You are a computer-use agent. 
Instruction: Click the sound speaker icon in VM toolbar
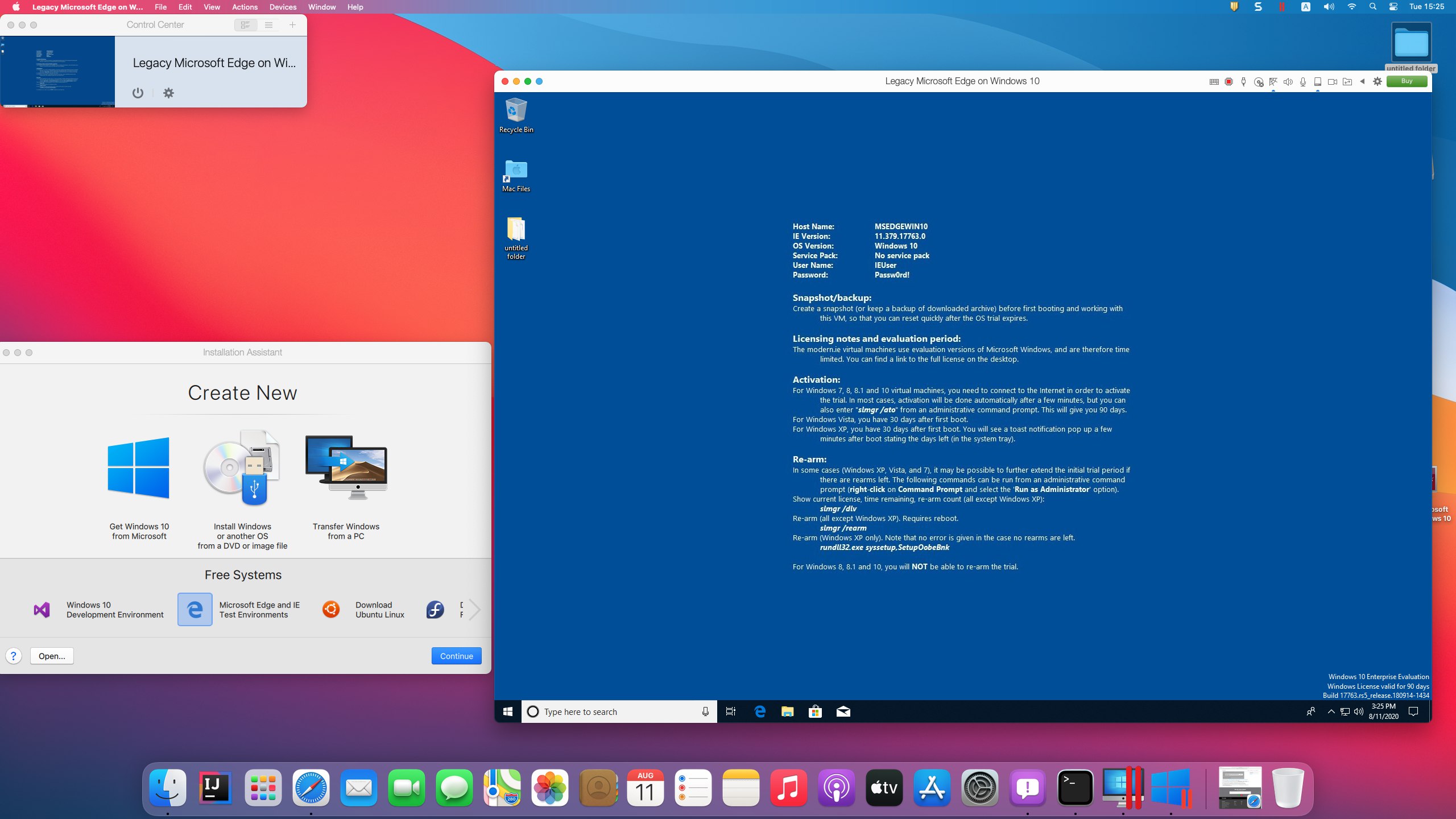point(1288,82)
